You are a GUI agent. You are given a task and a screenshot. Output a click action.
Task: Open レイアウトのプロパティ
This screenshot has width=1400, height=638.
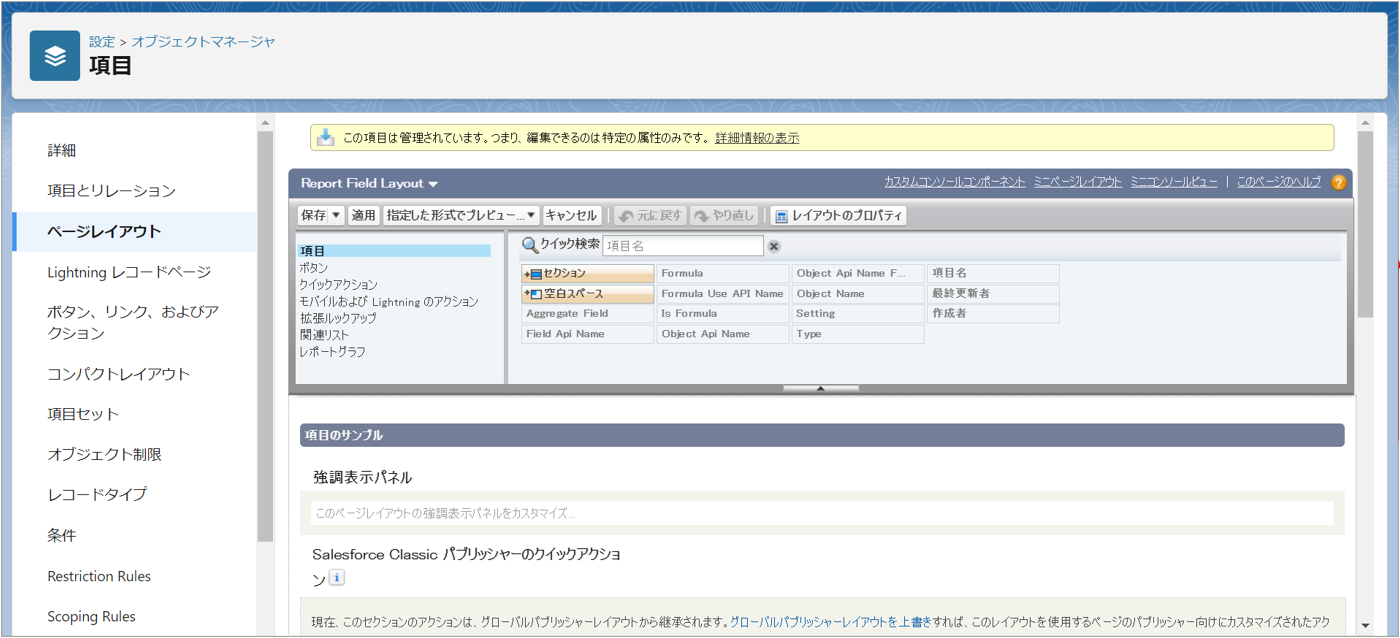click(x=838, y=215)
